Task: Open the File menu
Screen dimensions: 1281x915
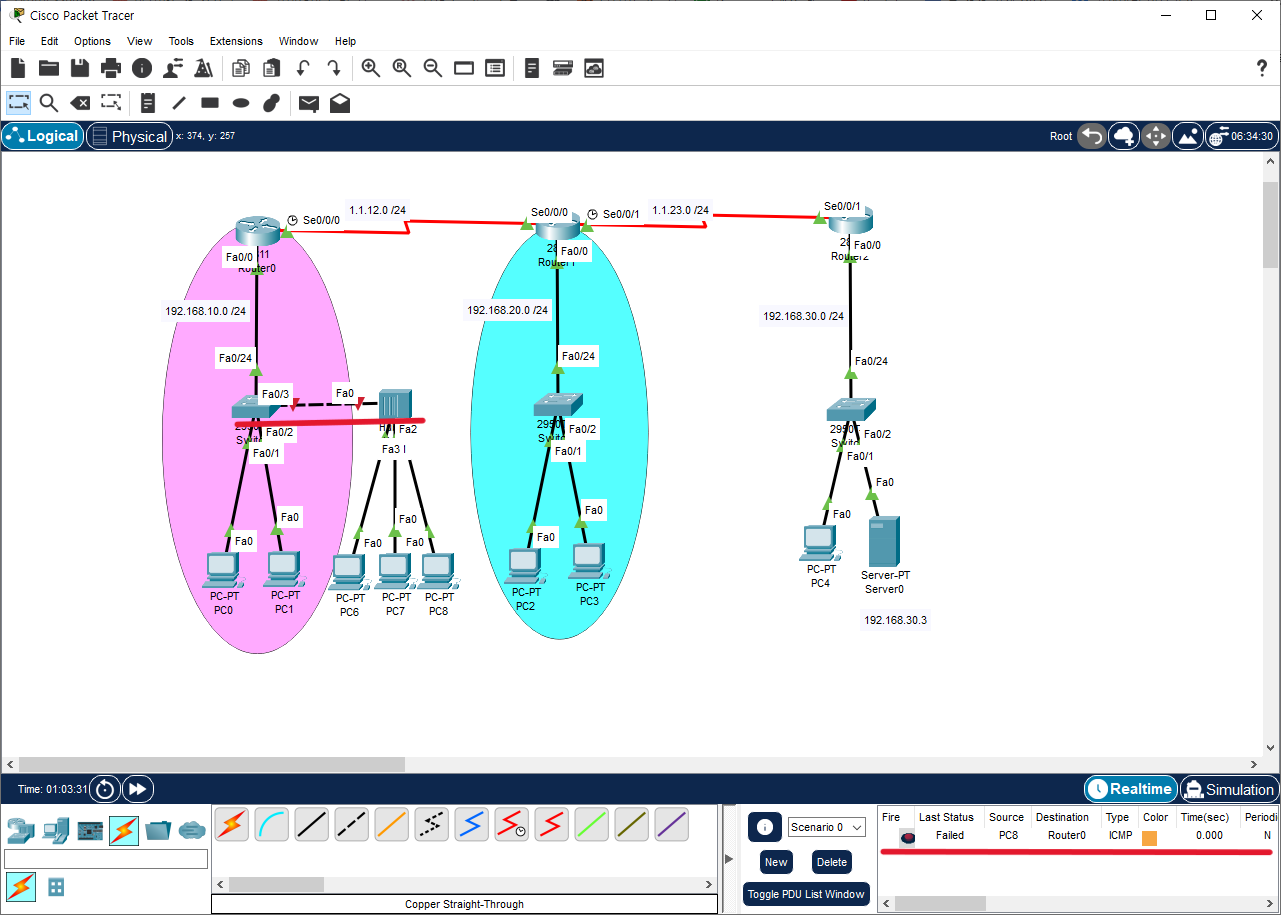Action: coord(17,41)
